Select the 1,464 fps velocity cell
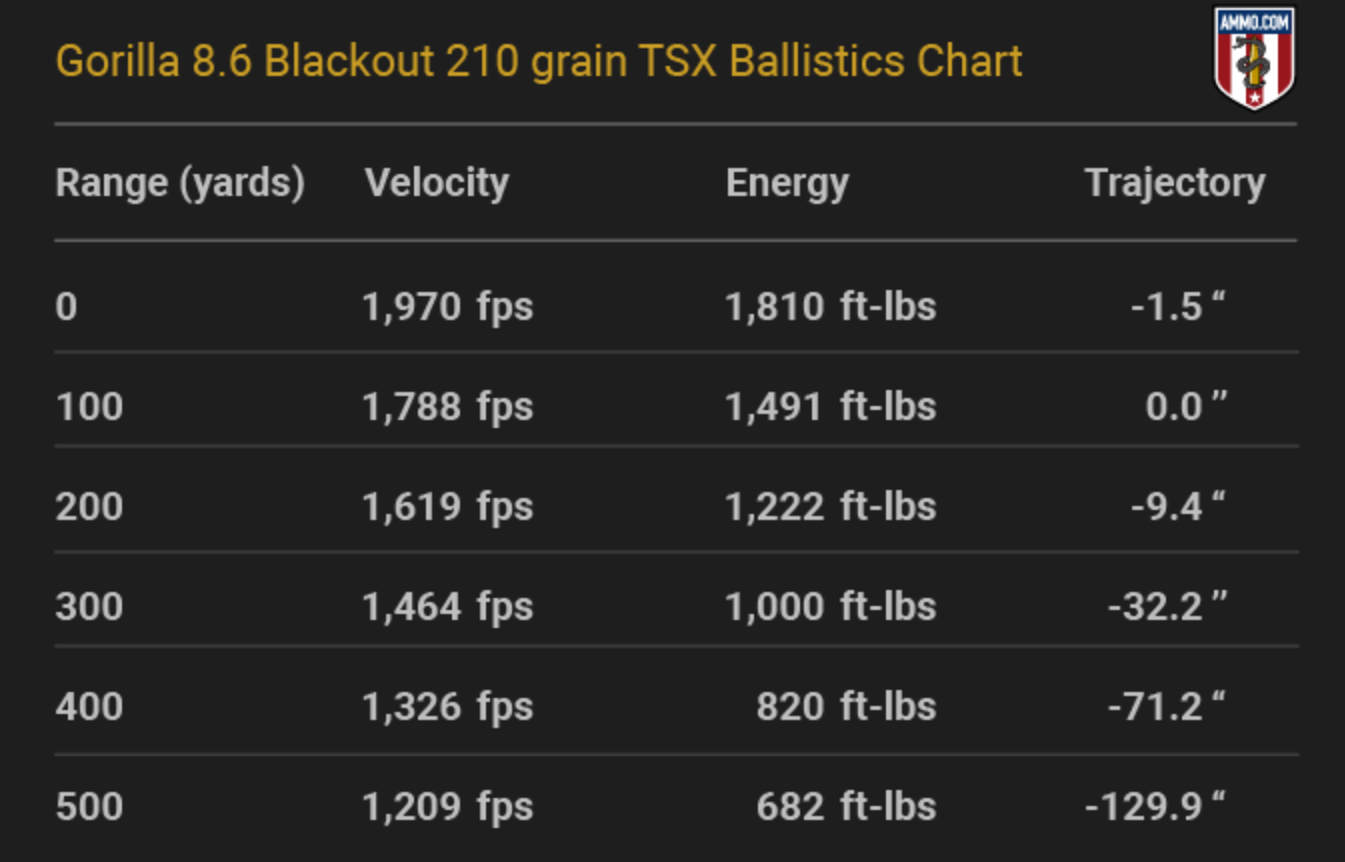 tap(448, 607)
